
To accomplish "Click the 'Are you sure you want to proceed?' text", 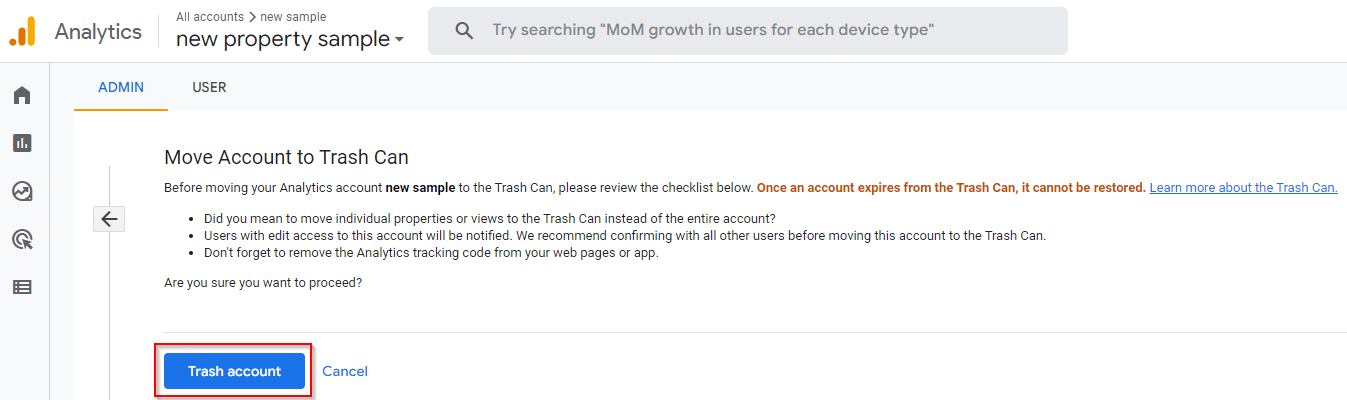I will (x=263, y=283).
